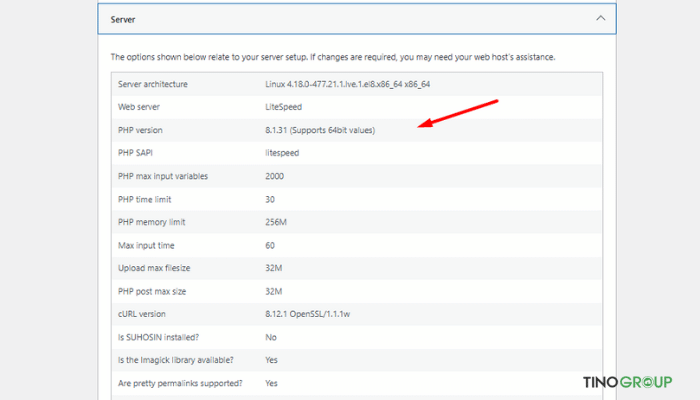Select the 2000 input variables value
The image size is (700, 400).
click(x=275, y=176)
